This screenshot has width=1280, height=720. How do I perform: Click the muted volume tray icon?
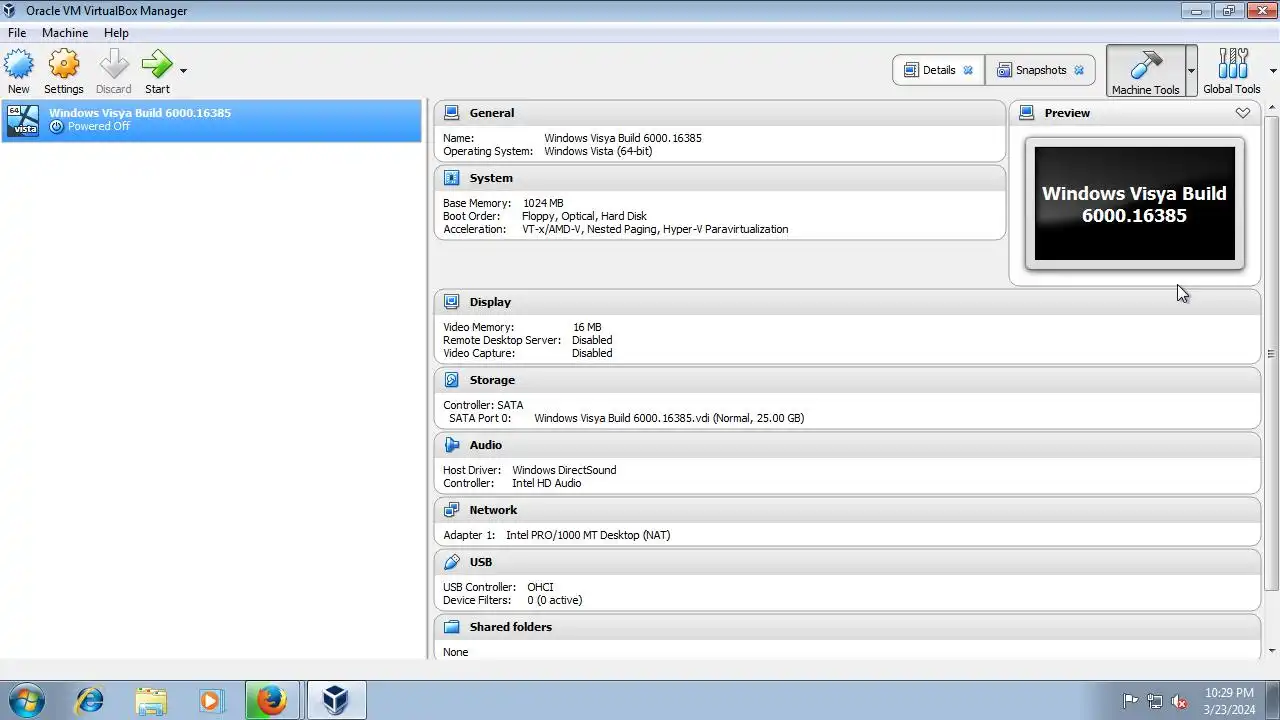point(1179,701)
